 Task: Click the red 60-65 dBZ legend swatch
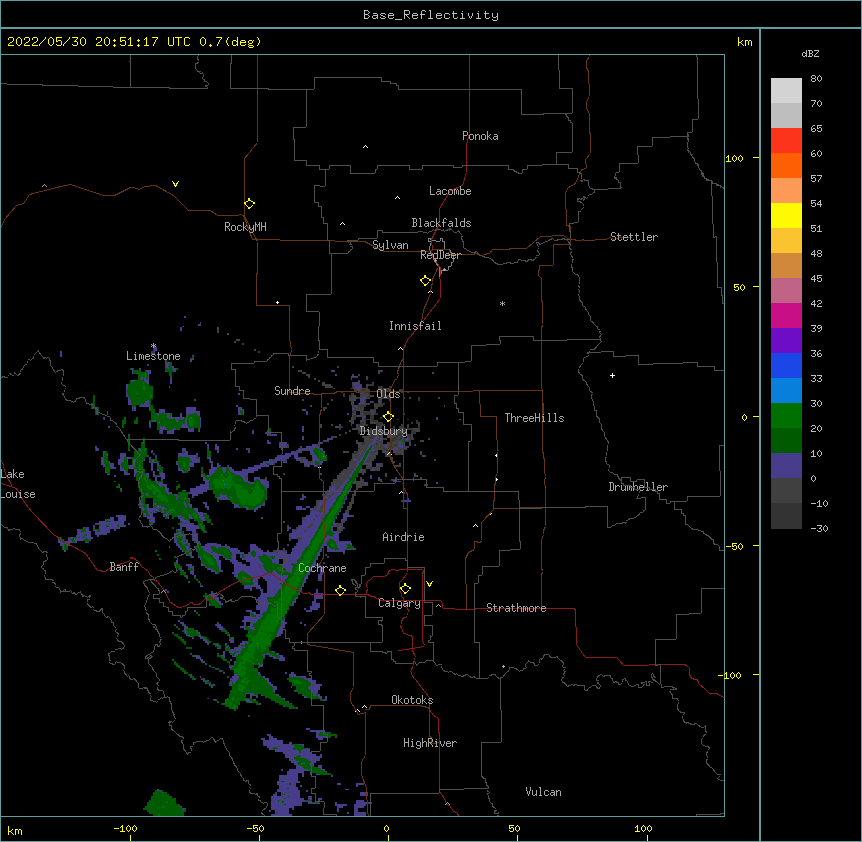coord(786,141)
